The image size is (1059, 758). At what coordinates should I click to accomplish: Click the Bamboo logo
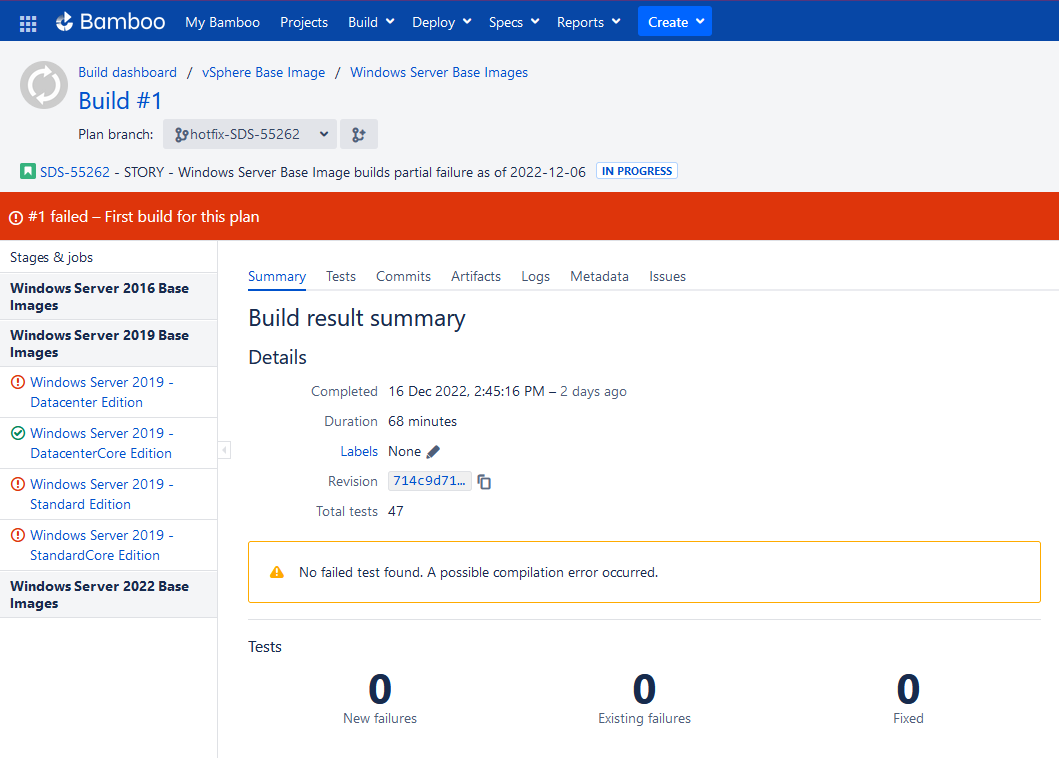pyautogui.click(x=111, y=22)
